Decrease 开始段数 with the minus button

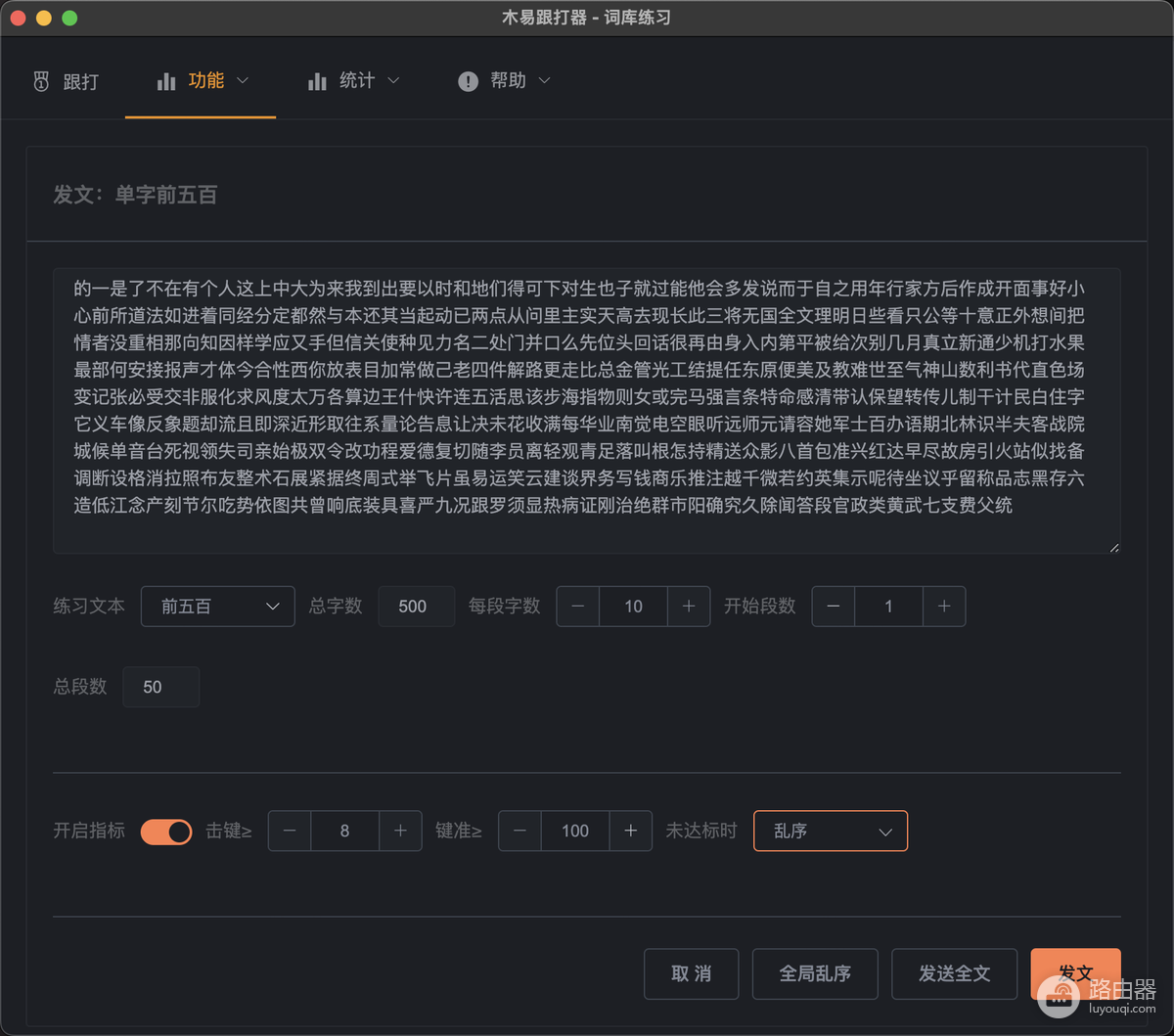pos(834,607)
